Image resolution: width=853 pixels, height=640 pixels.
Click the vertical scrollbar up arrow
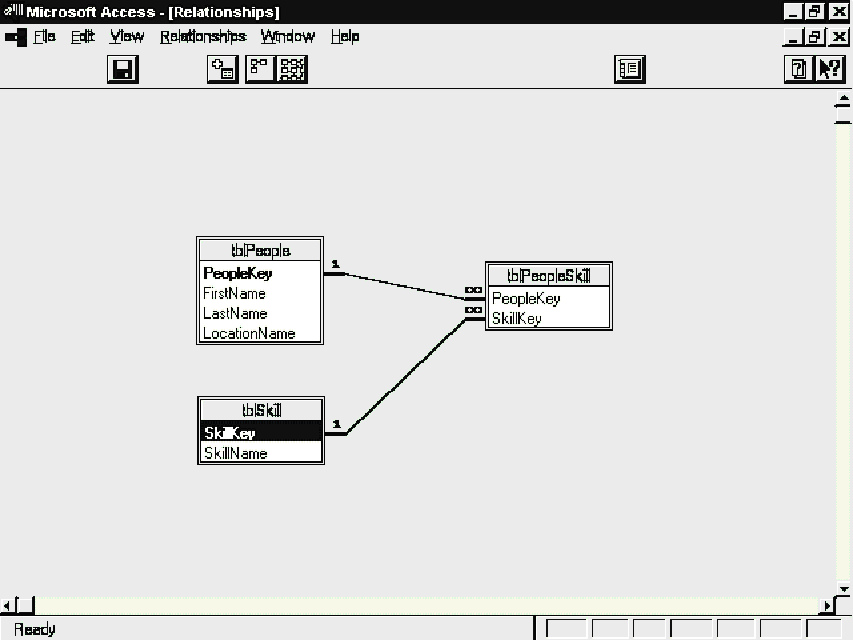[842, 103]
